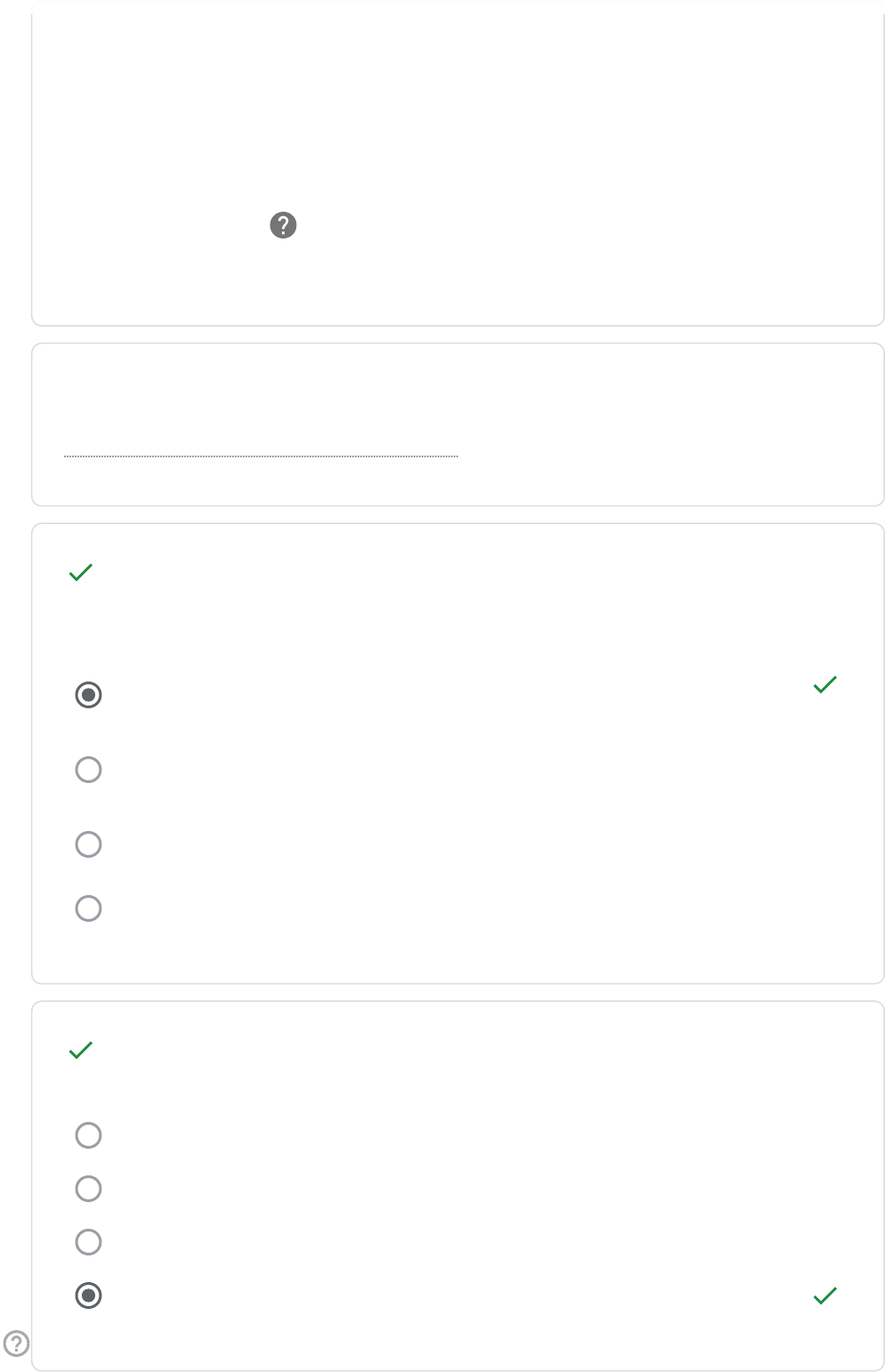Select the first radio option in first question
885x1372 pixels.
pos(88,695)
